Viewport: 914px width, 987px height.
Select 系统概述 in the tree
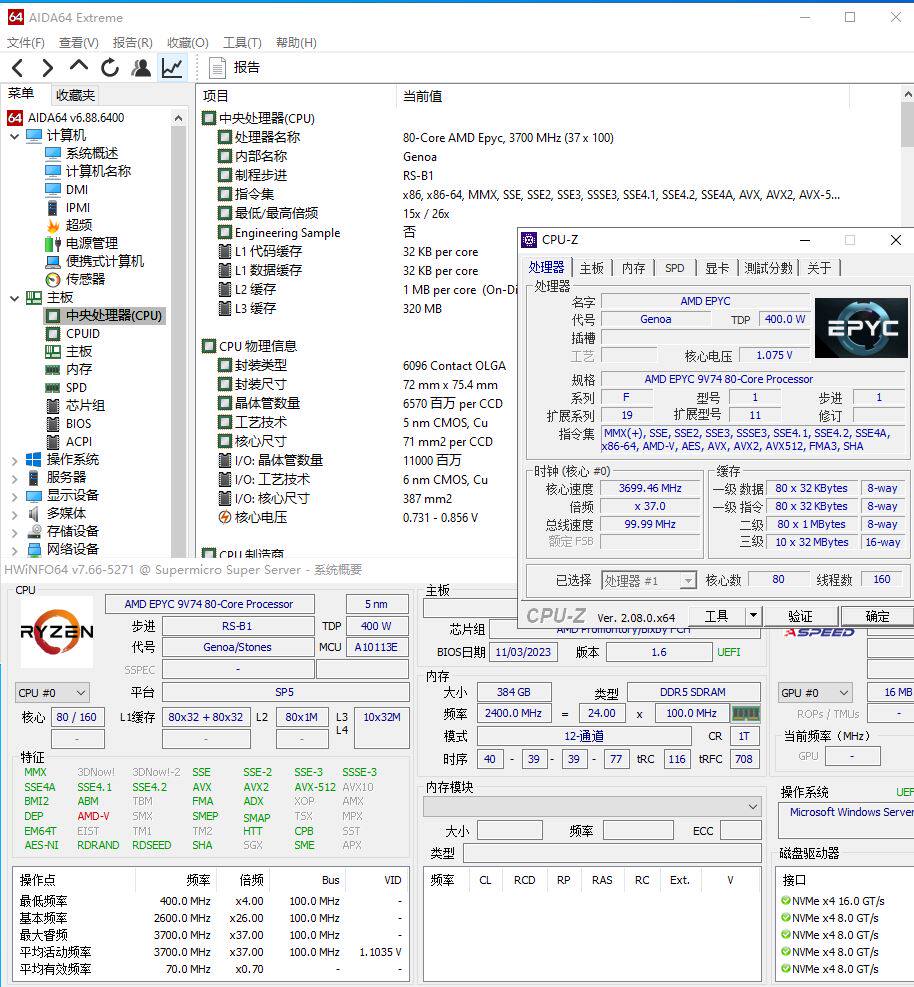click(92, 153)
